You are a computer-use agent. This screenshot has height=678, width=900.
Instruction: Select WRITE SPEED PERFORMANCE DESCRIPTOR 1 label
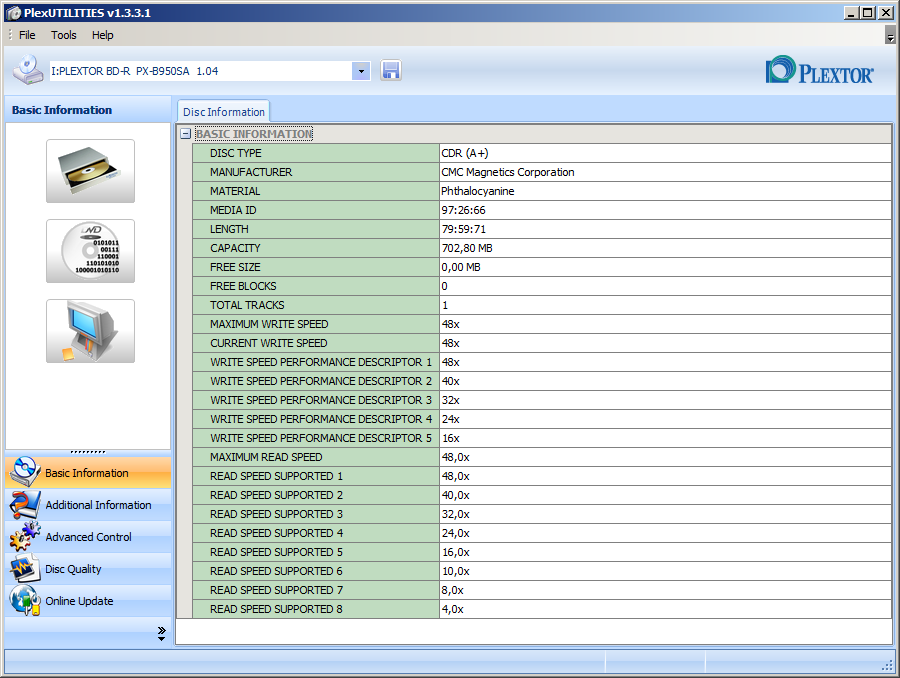321,362
